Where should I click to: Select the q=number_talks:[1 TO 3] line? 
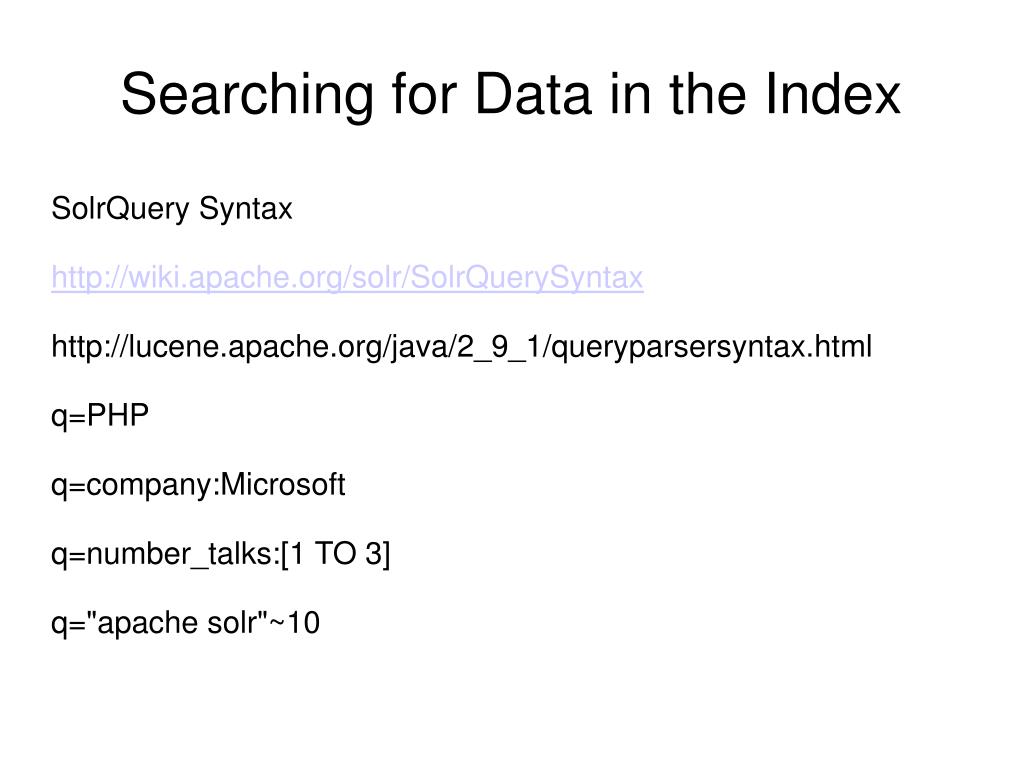221,554
